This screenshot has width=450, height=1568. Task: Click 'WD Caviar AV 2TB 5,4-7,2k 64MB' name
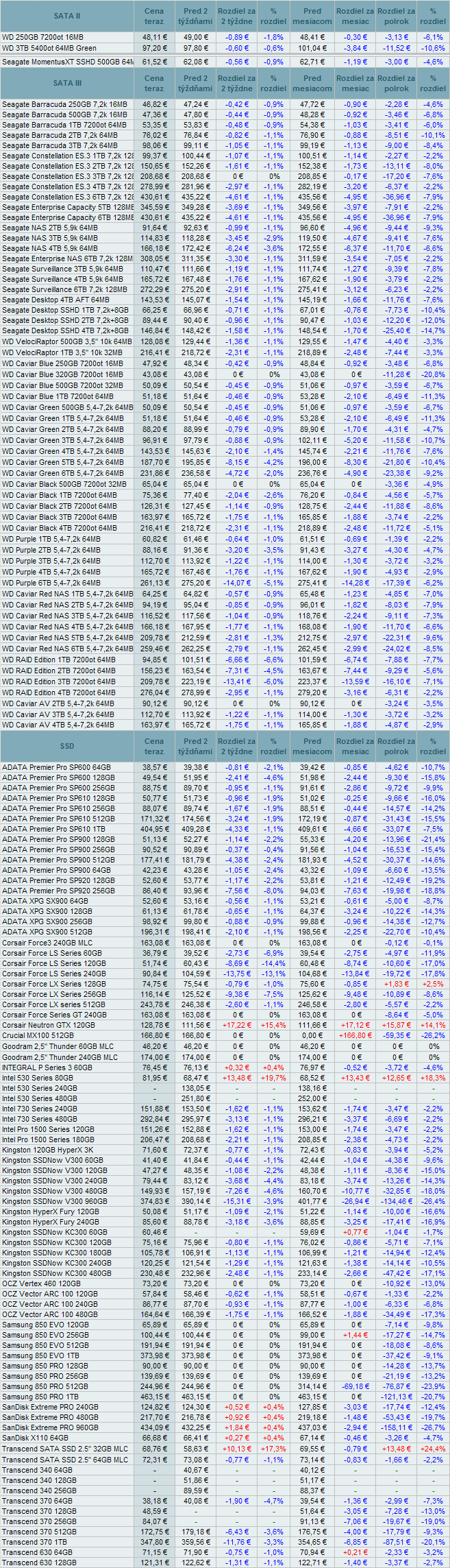58,703
